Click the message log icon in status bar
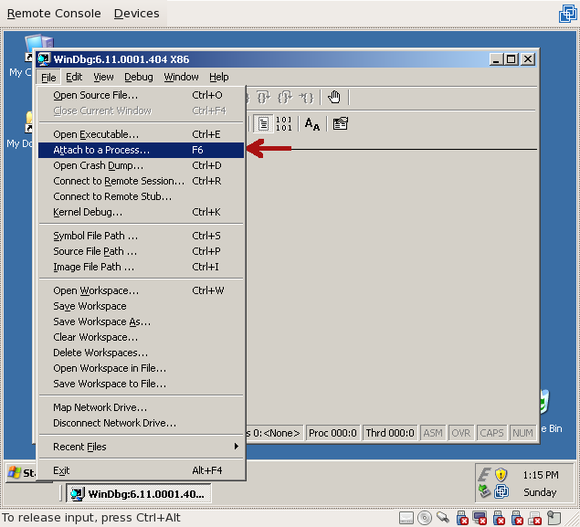This screenshot has width=580, height=527. coord(554,518)
